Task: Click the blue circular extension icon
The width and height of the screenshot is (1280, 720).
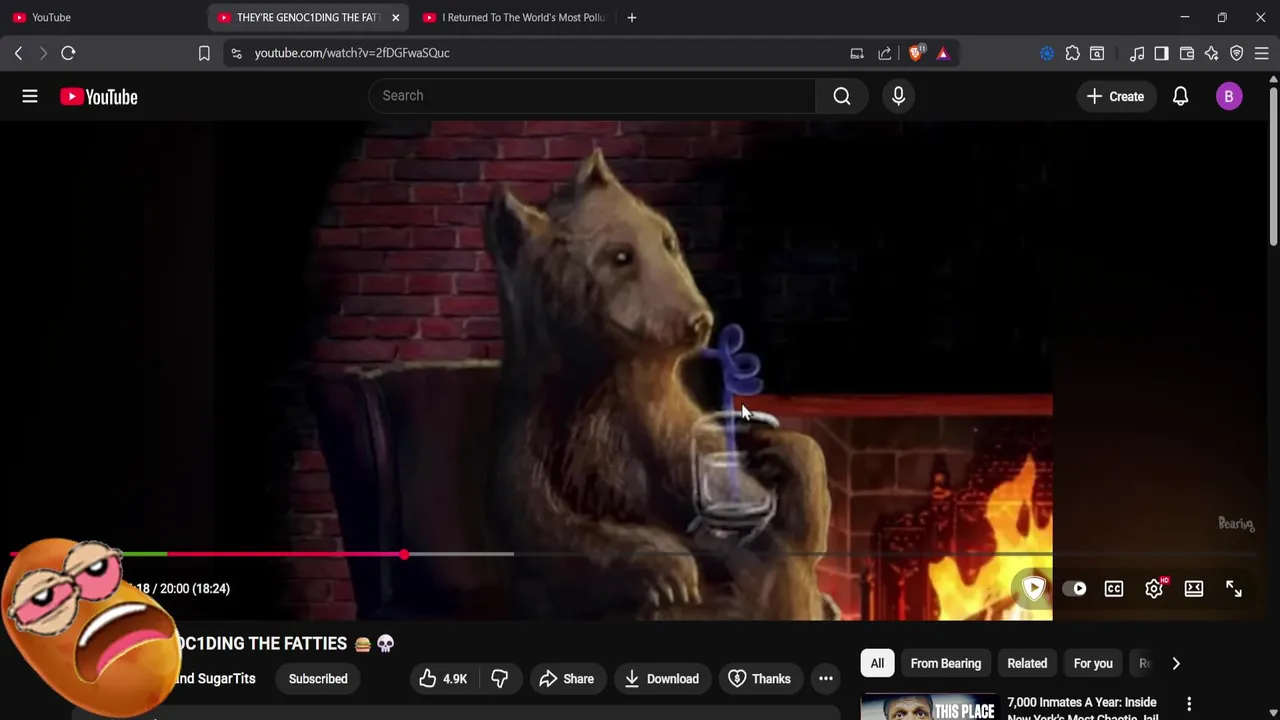Action: 1047,53
